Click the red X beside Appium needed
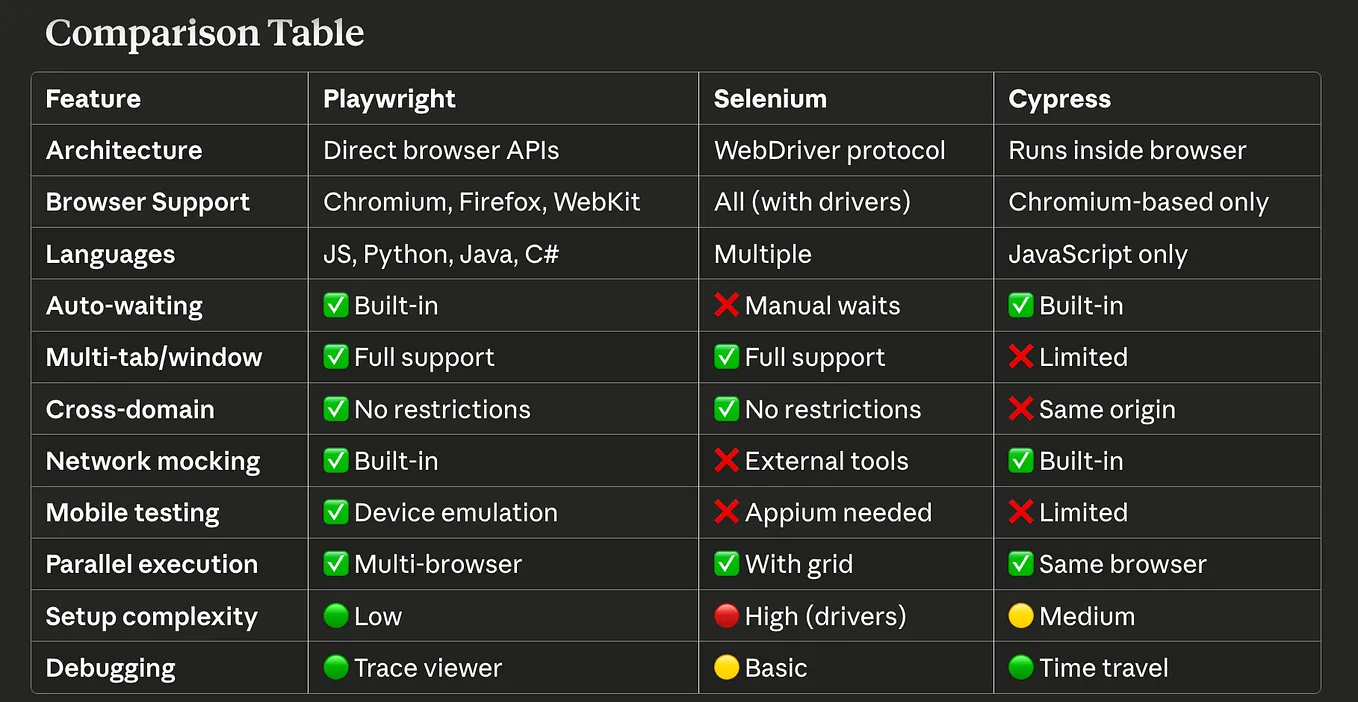The image size is (1358, 702). tap(726, 513)
